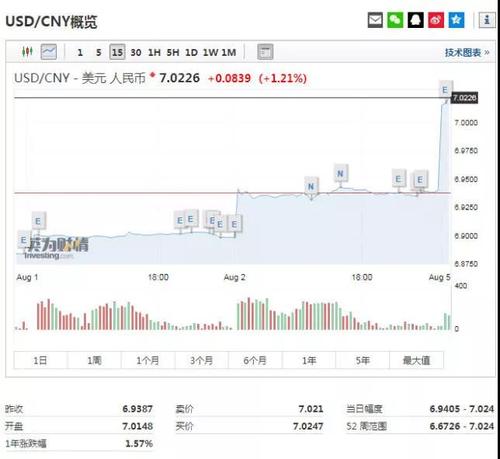Click the Aug 2 date label on axis
This screenshot has height=459, width=500.
235,277
